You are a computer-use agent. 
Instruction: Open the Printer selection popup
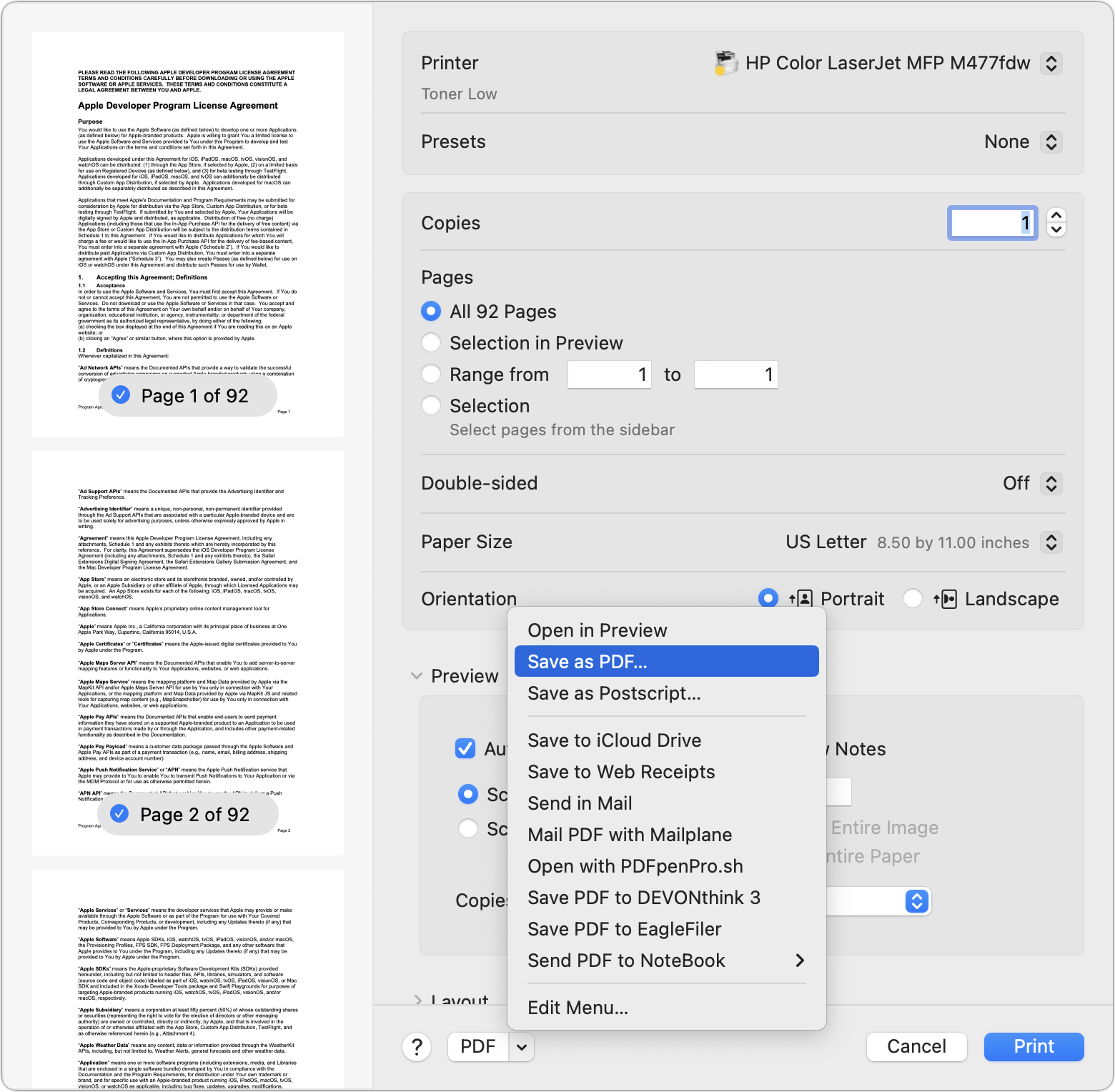coord(1051,63)
